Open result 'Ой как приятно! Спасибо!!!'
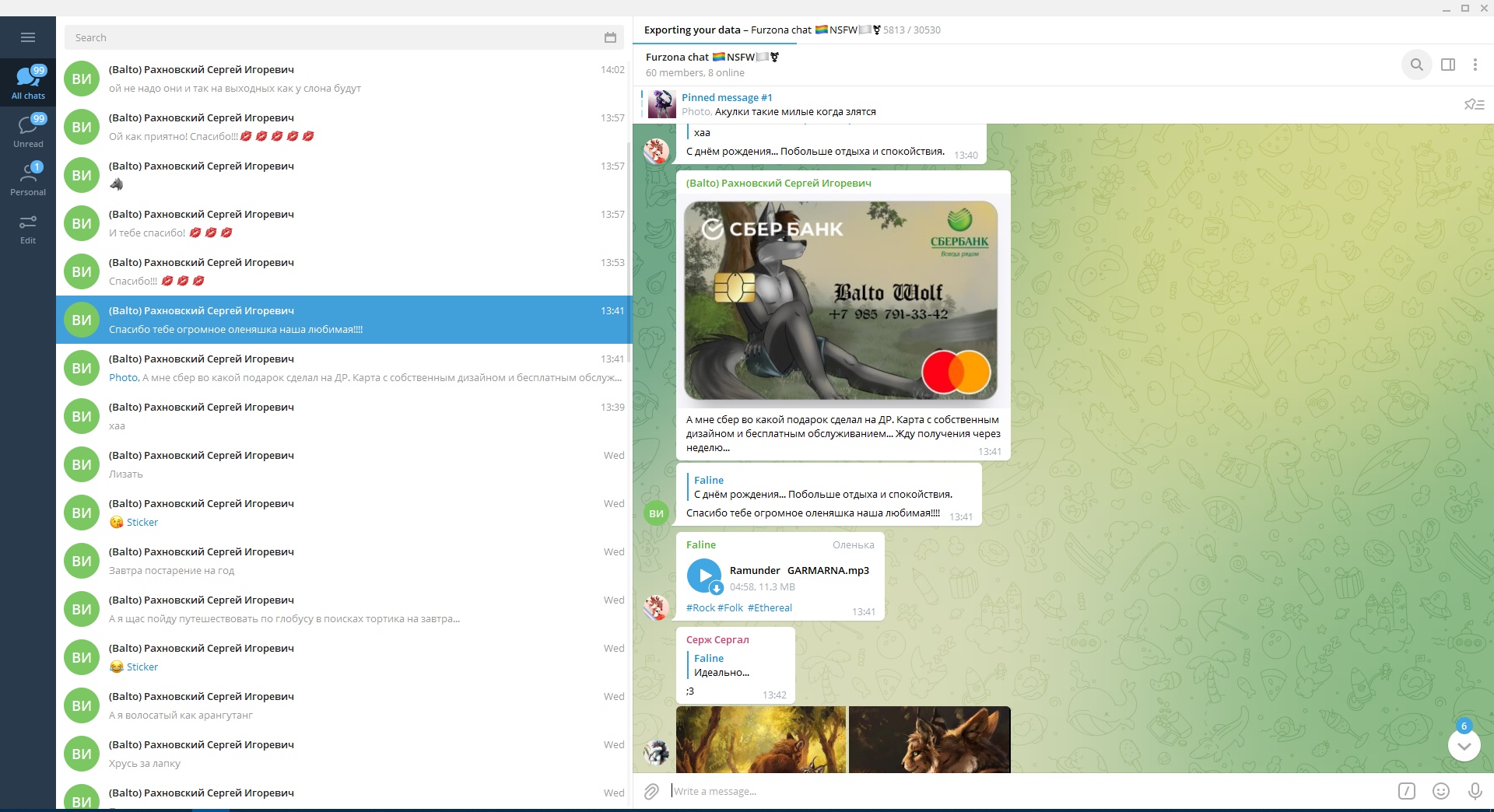Viewport: 1494px width, 812px height. [x=344, y=127]
